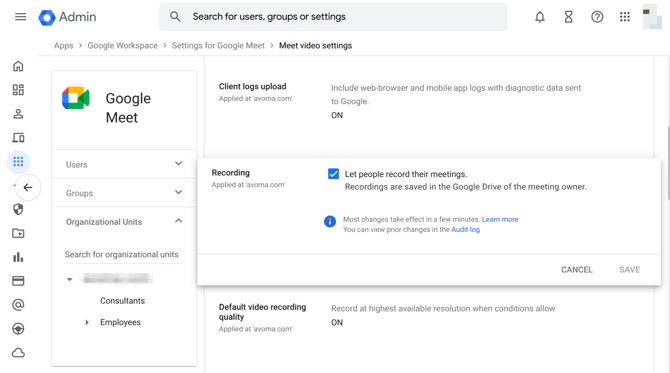Open the tasks hourglass icon

point(568,17)
